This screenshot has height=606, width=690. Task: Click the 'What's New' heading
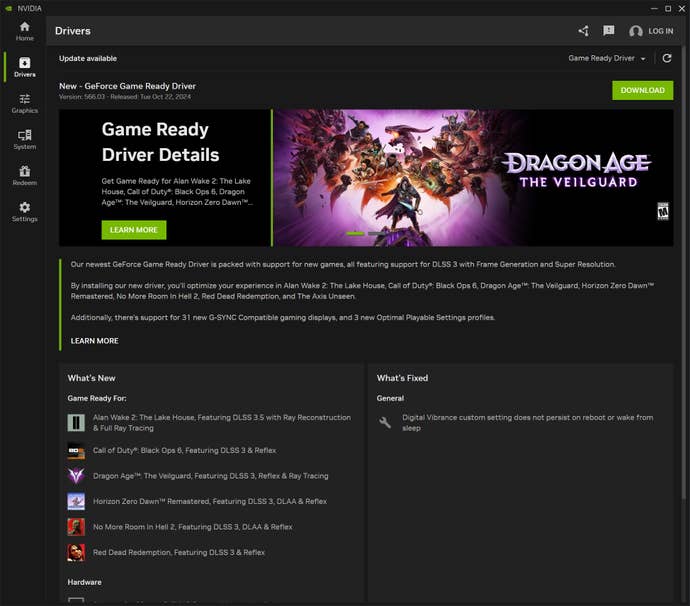coord(92,378)
